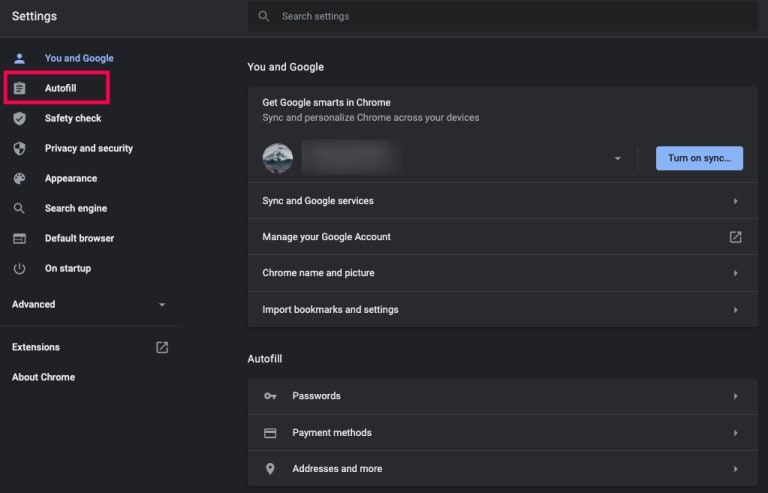Click the Safety check shield icon
Viewport: 768px width, 493px height.
pyautogui.click(x=19, y=119)
